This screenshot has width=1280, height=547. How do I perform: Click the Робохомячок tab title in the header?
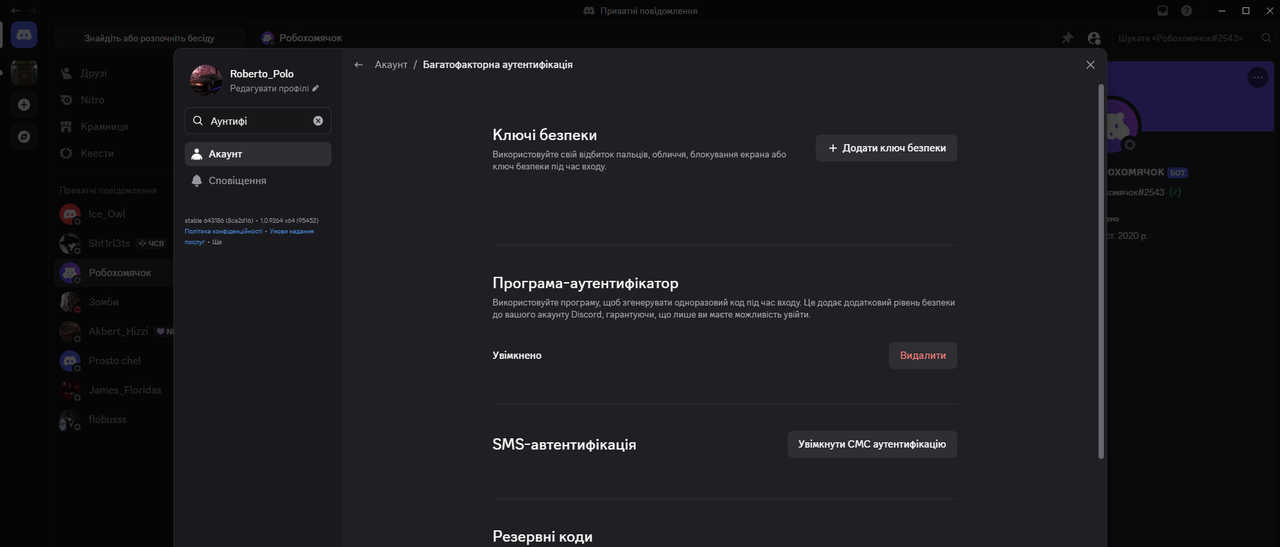[x=310, y=38]
